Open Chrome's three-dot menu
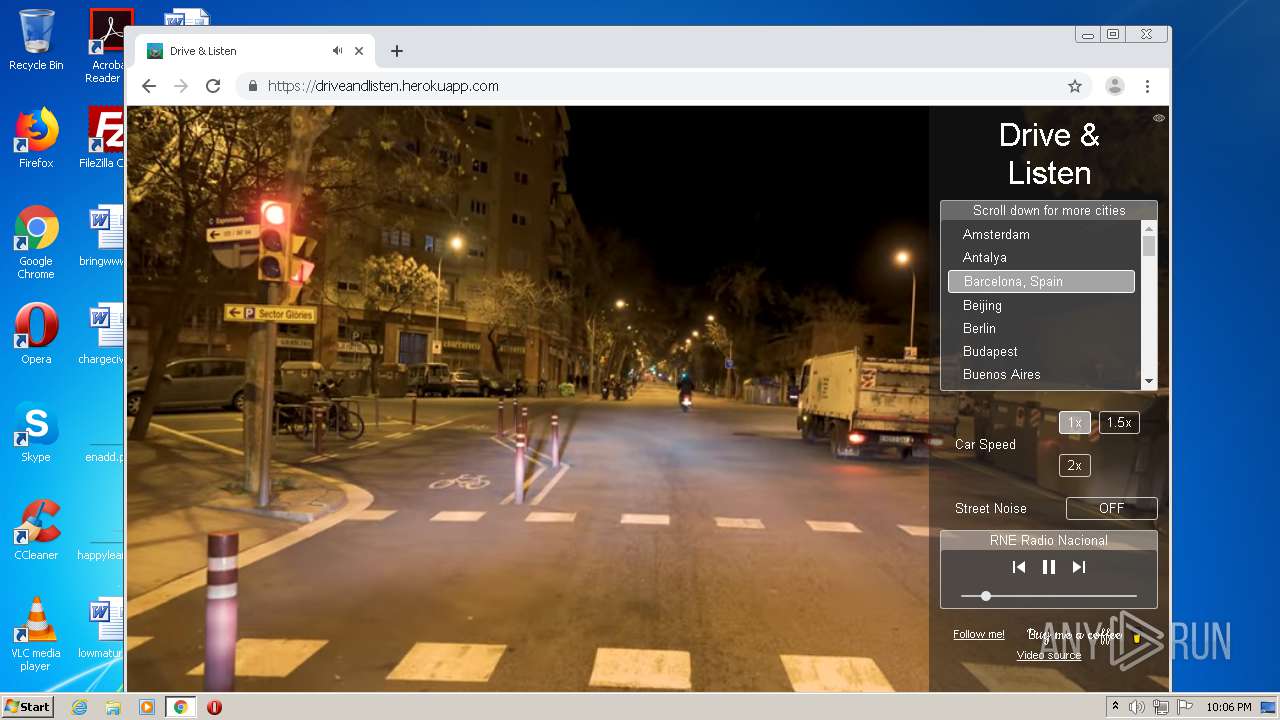Viewport: 1280px width, 720px height. (x=1147, y=86)
